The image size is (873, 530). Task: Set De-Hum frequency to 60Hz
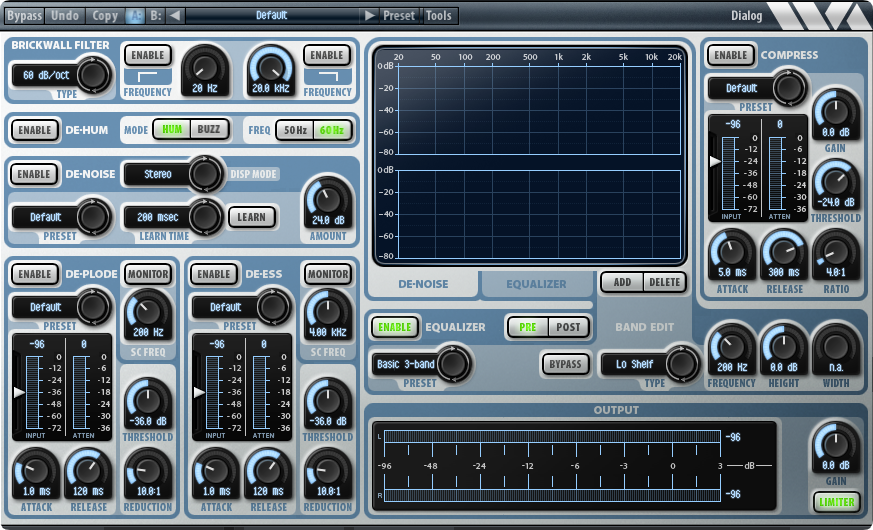point(332,130)
